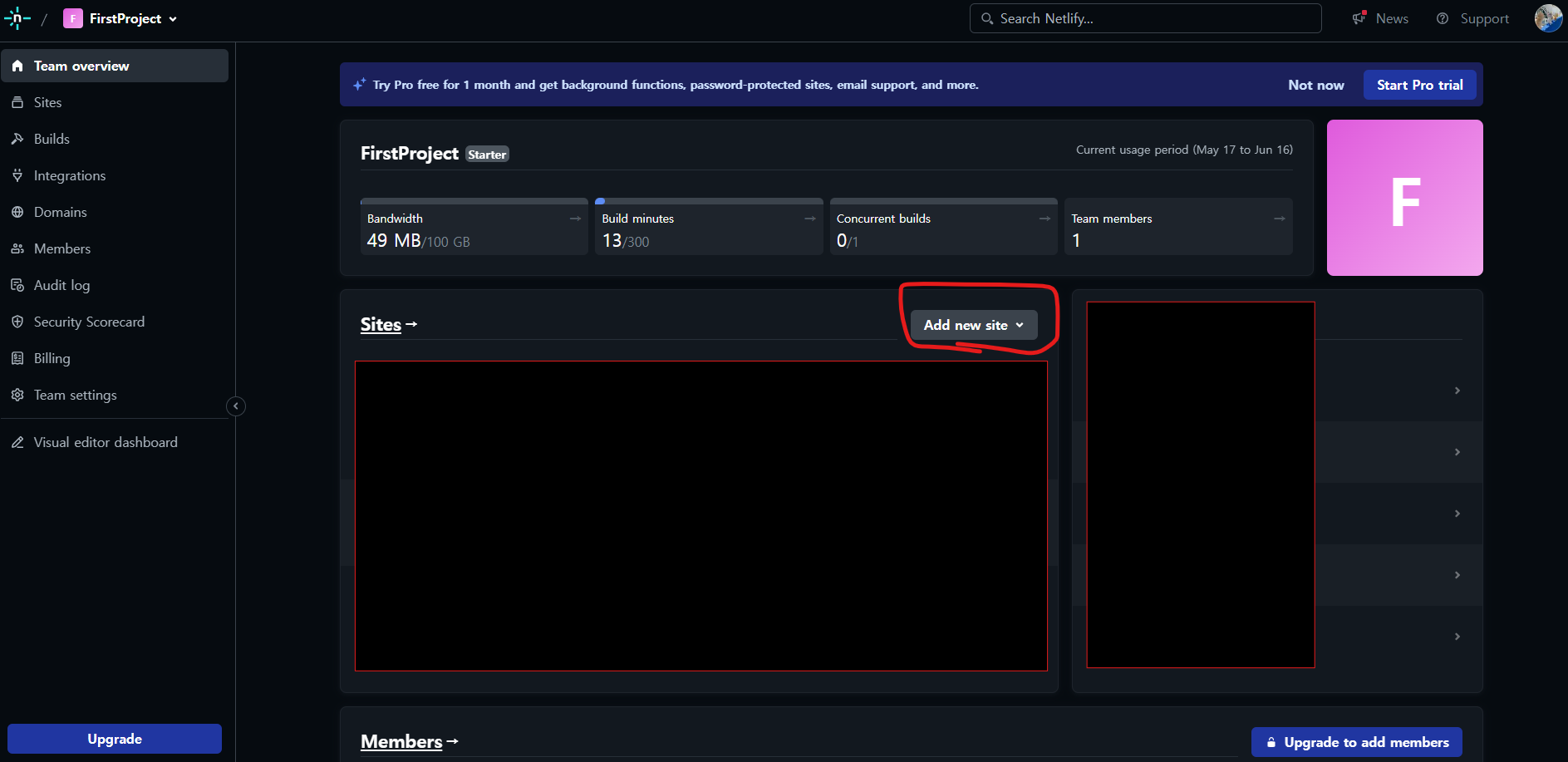Click the Upgrade button in sidebar
This screenshot has height=762, width=1568.
[115, 739]
